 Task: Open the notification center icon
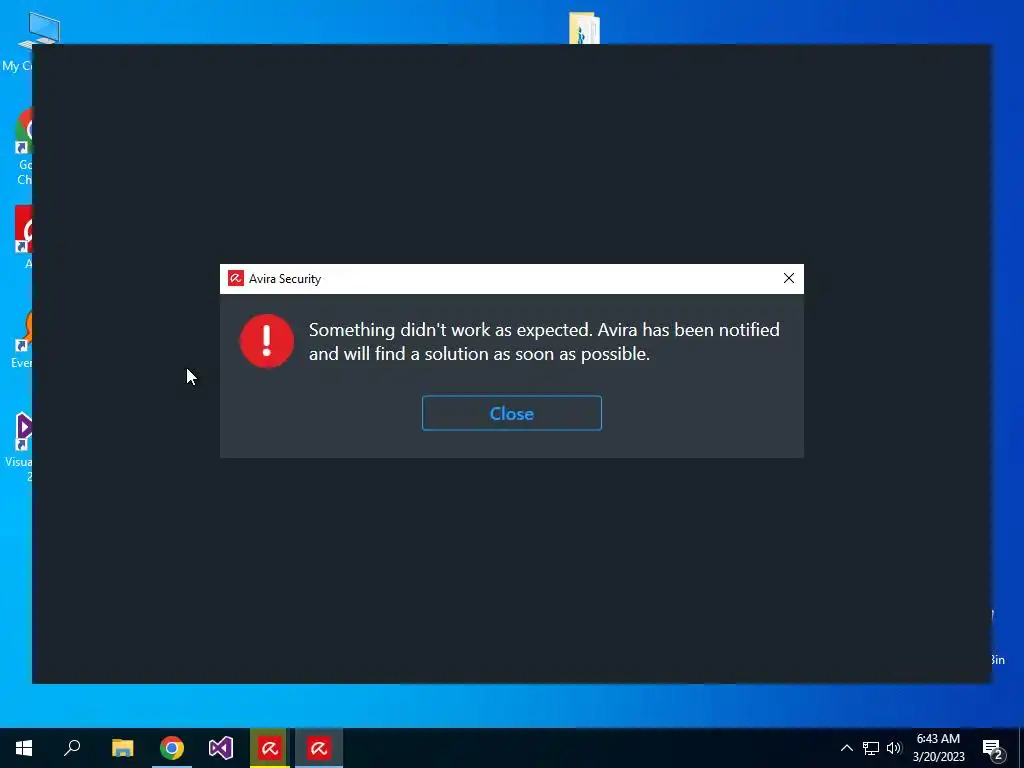click(x=993, y=748)
